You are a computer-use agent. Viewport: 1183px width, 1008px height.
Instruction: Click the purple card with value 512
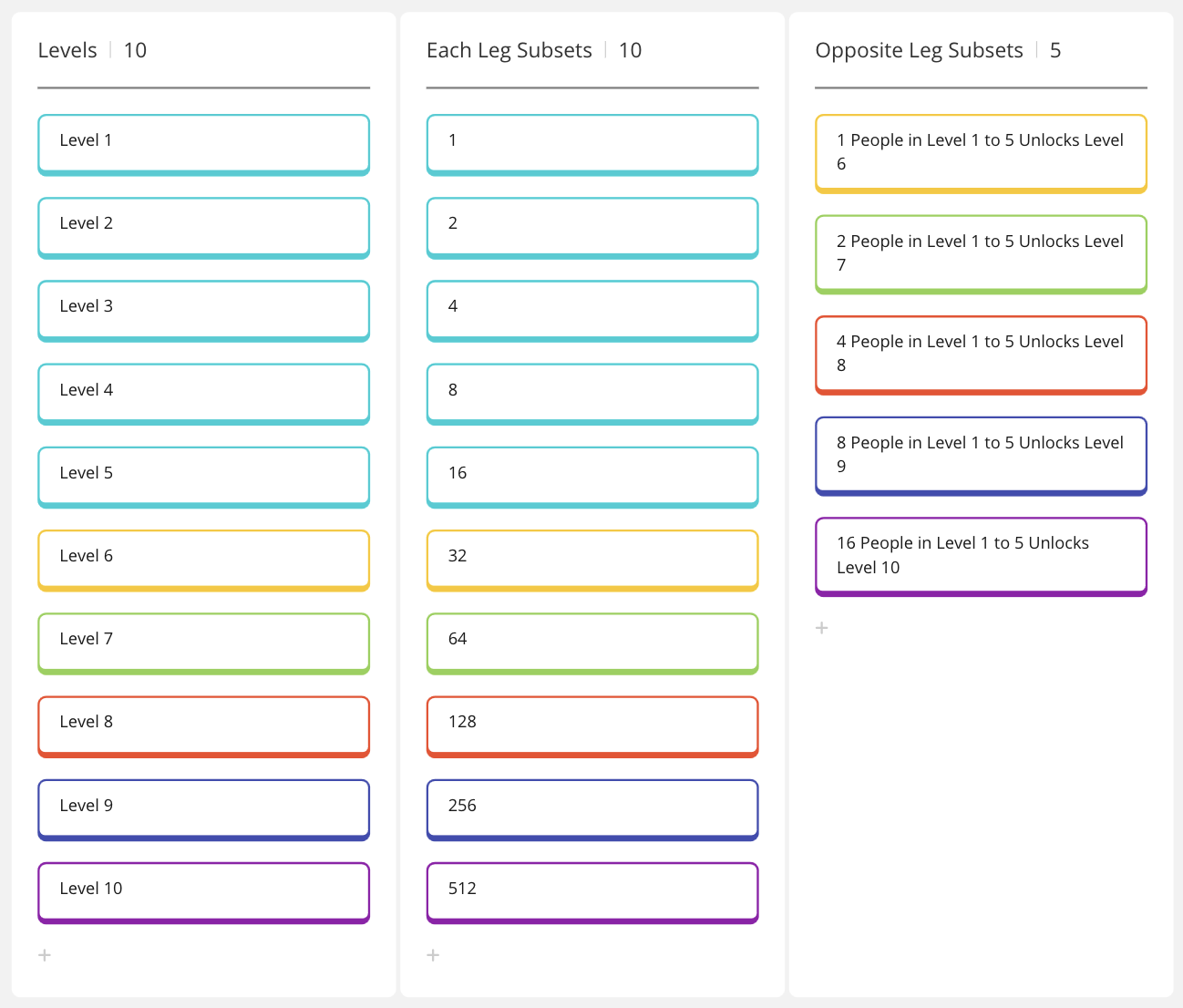tap(592, 893)
